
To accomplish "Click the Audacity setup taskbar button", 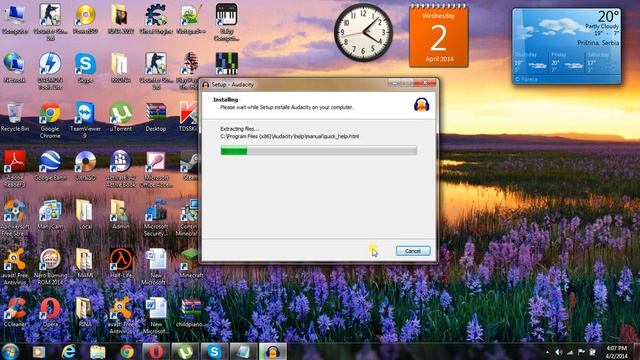I will (x=273, y=351).
